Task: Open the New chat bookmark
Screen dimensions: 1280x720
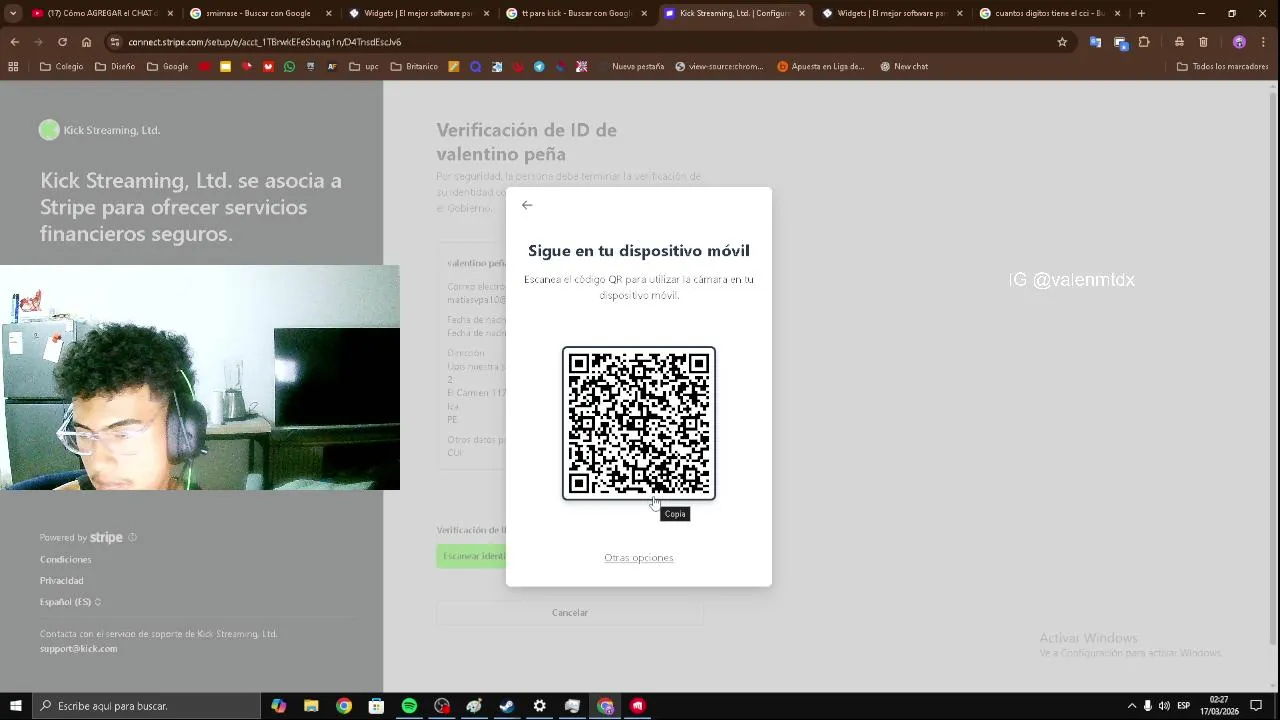Action: 904,67
